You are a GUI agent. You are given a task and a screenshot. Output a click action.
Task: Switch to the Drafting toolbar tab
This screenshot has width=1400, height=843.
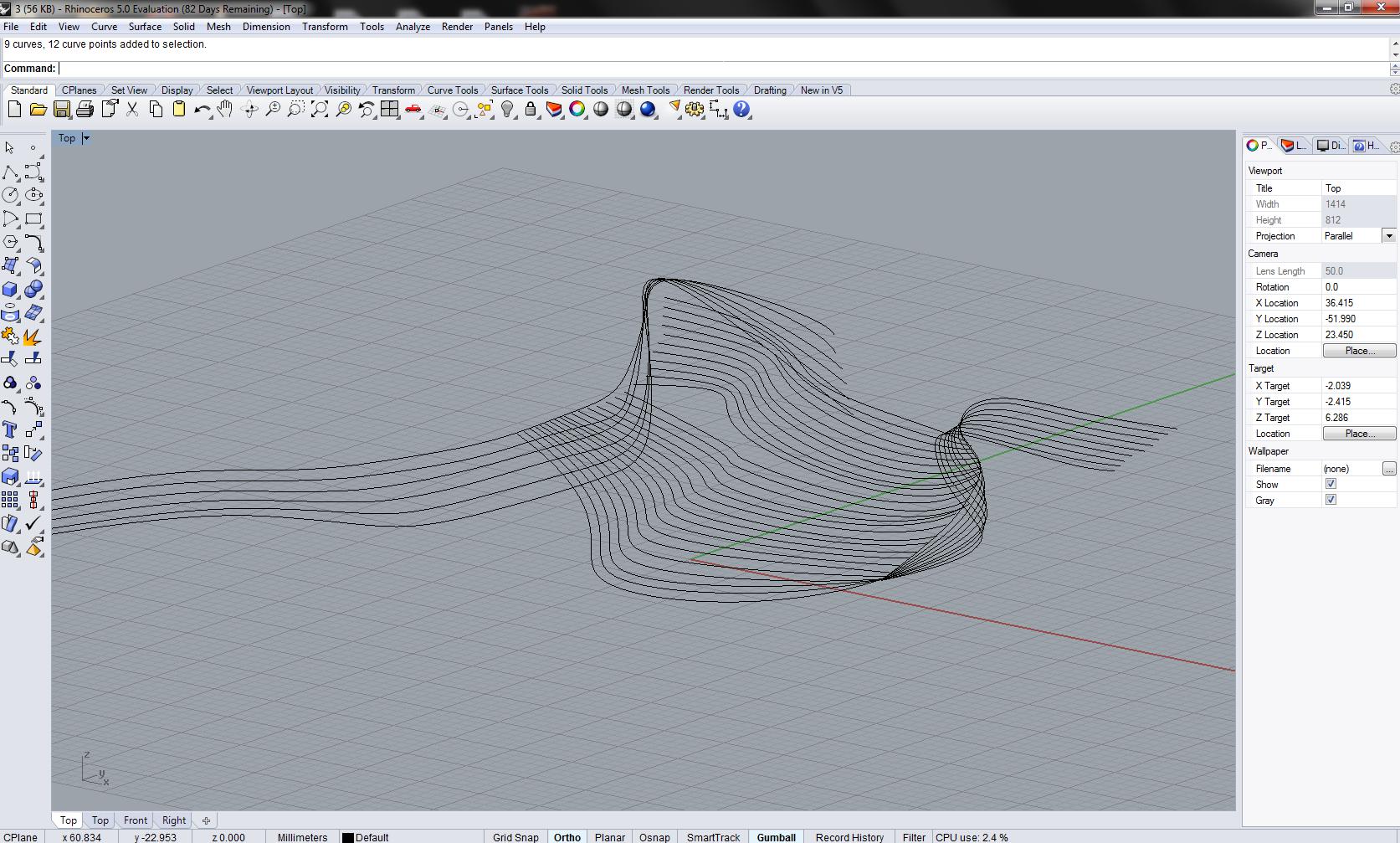[770, 90]
